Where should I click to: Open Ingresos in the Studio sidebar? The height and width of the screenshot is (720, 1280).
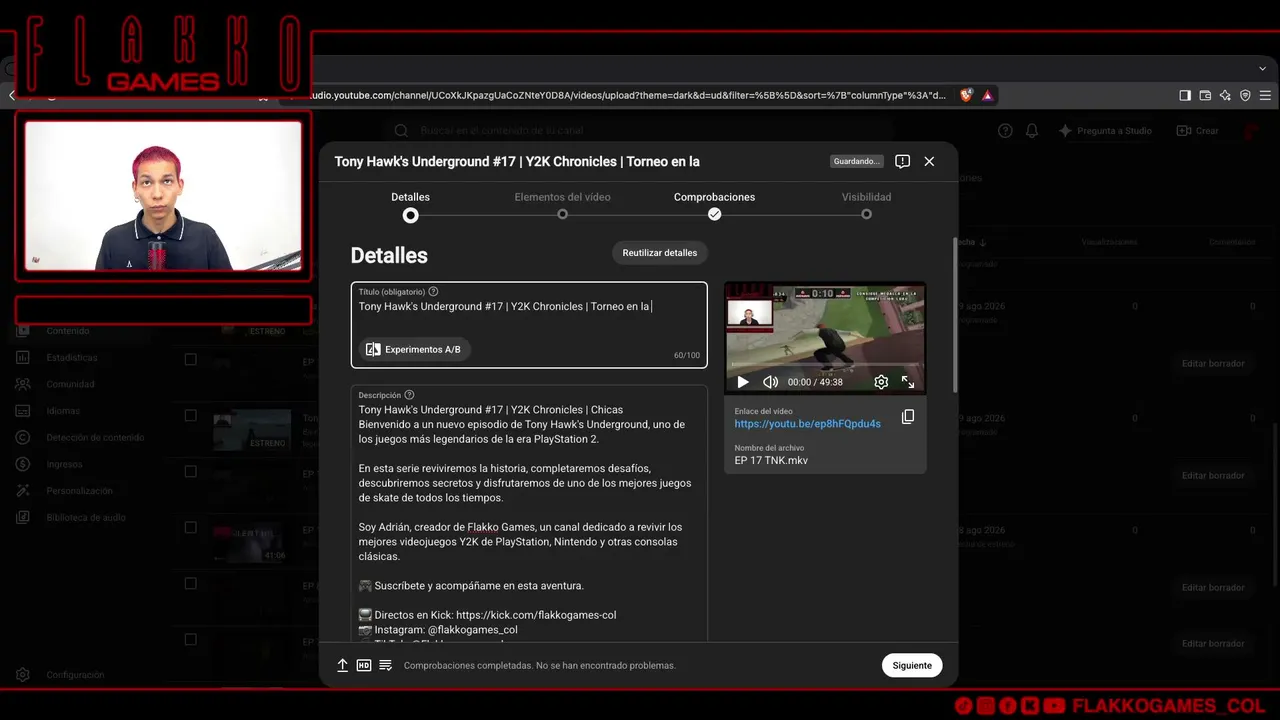coord(65,464)
